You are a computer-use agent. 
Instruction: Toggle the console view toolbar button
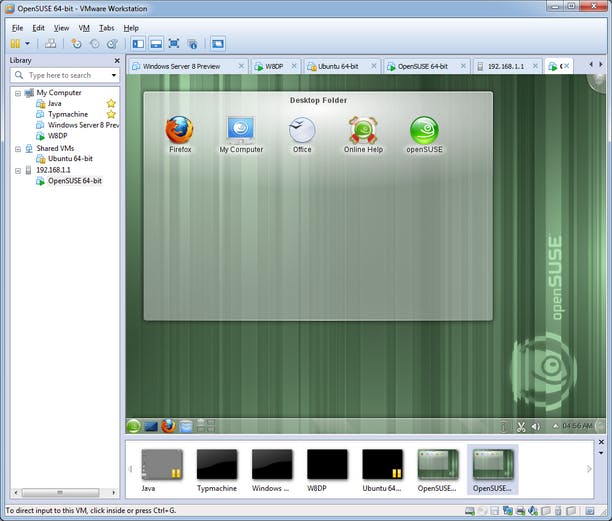(x=218, y=44)
